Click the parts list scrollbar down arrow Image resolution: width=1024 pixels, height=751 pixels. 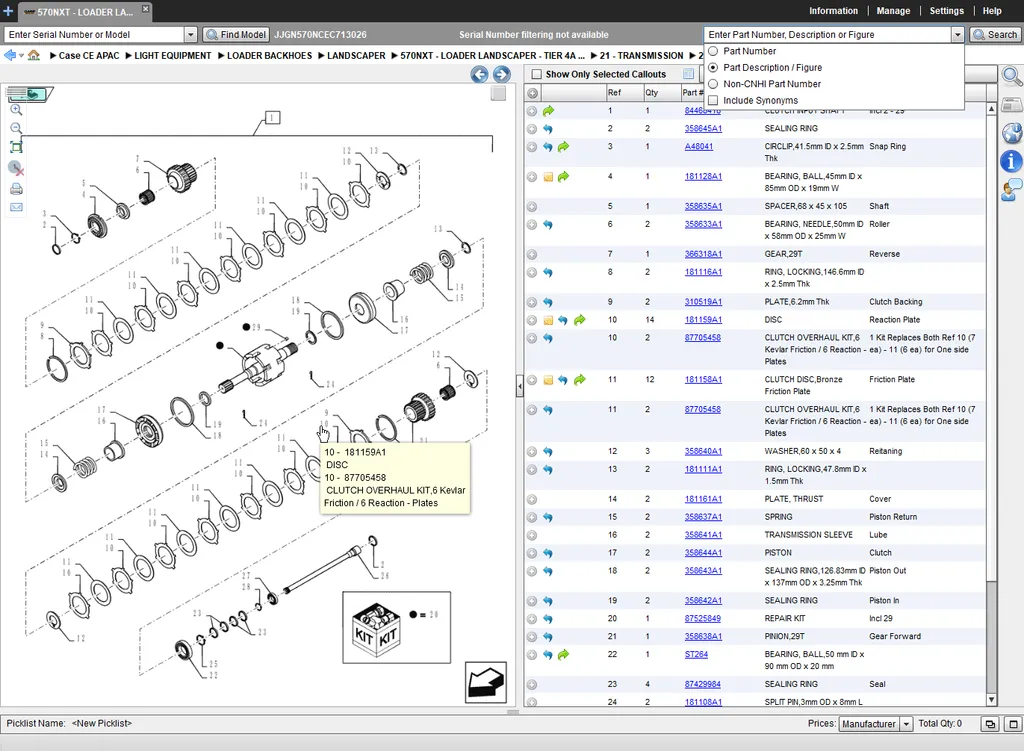[x=991, y=700]
